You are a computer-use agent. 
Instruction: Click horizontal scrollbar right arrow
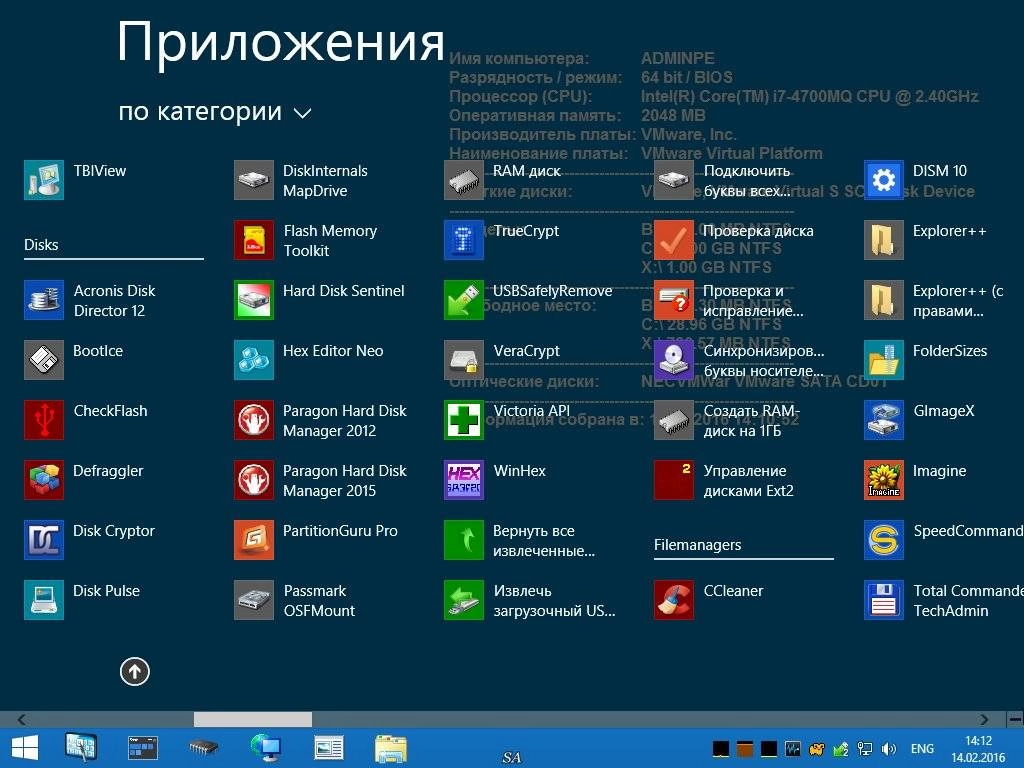984,720
